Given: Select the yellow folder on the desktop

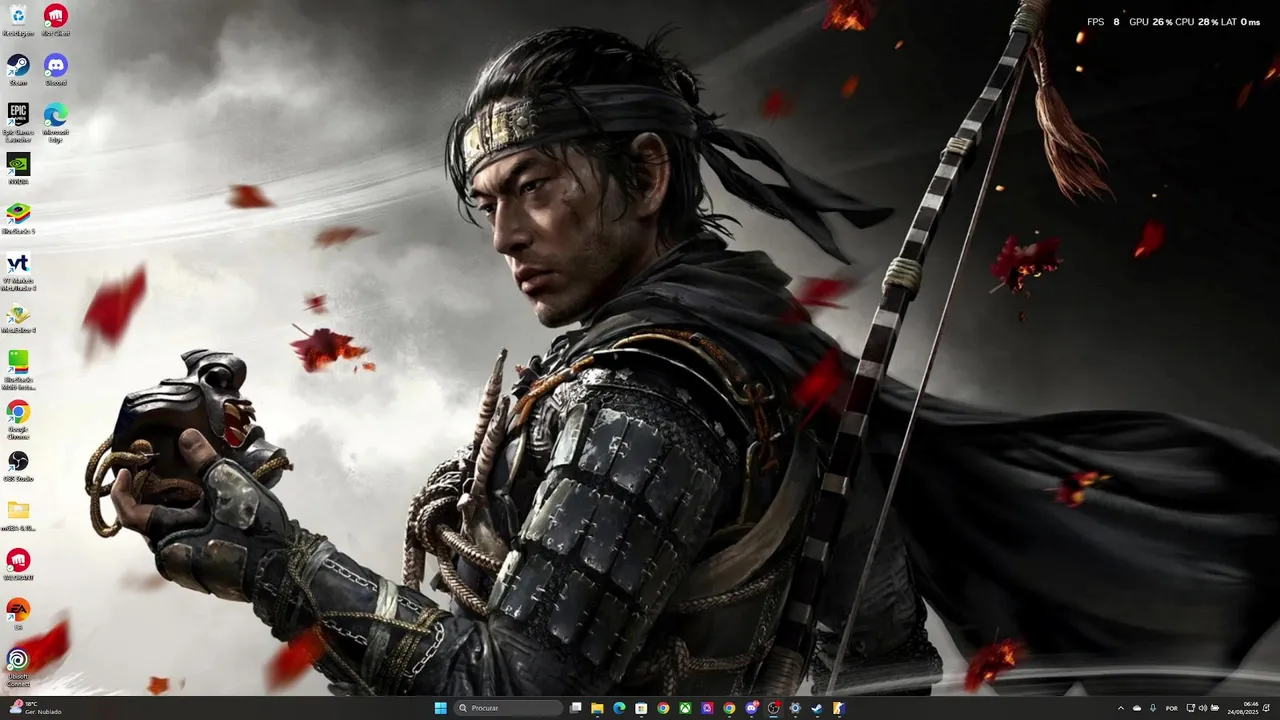Looking at the screenshot, I should (18, 515).
